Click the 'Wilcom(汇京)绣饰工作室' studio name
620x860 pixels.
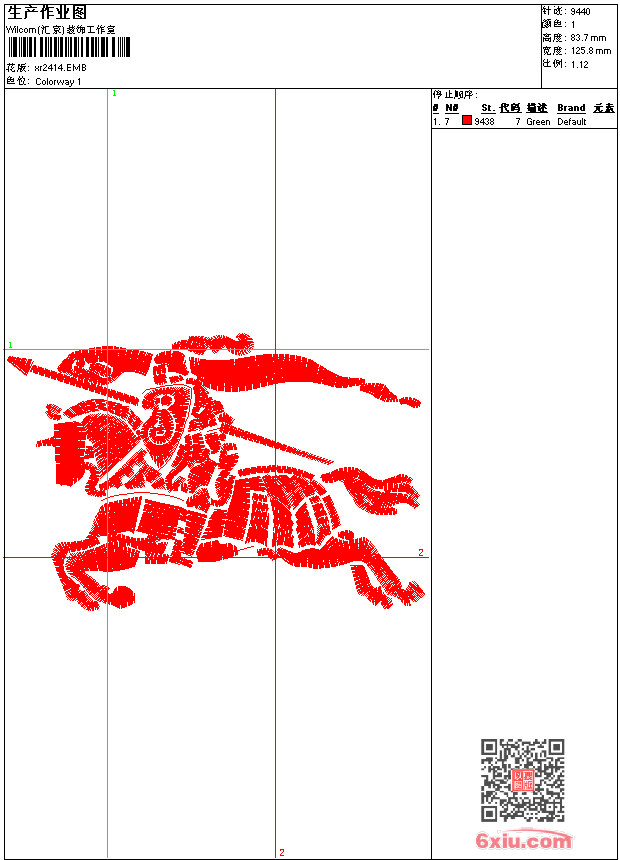tap(60, 30)
